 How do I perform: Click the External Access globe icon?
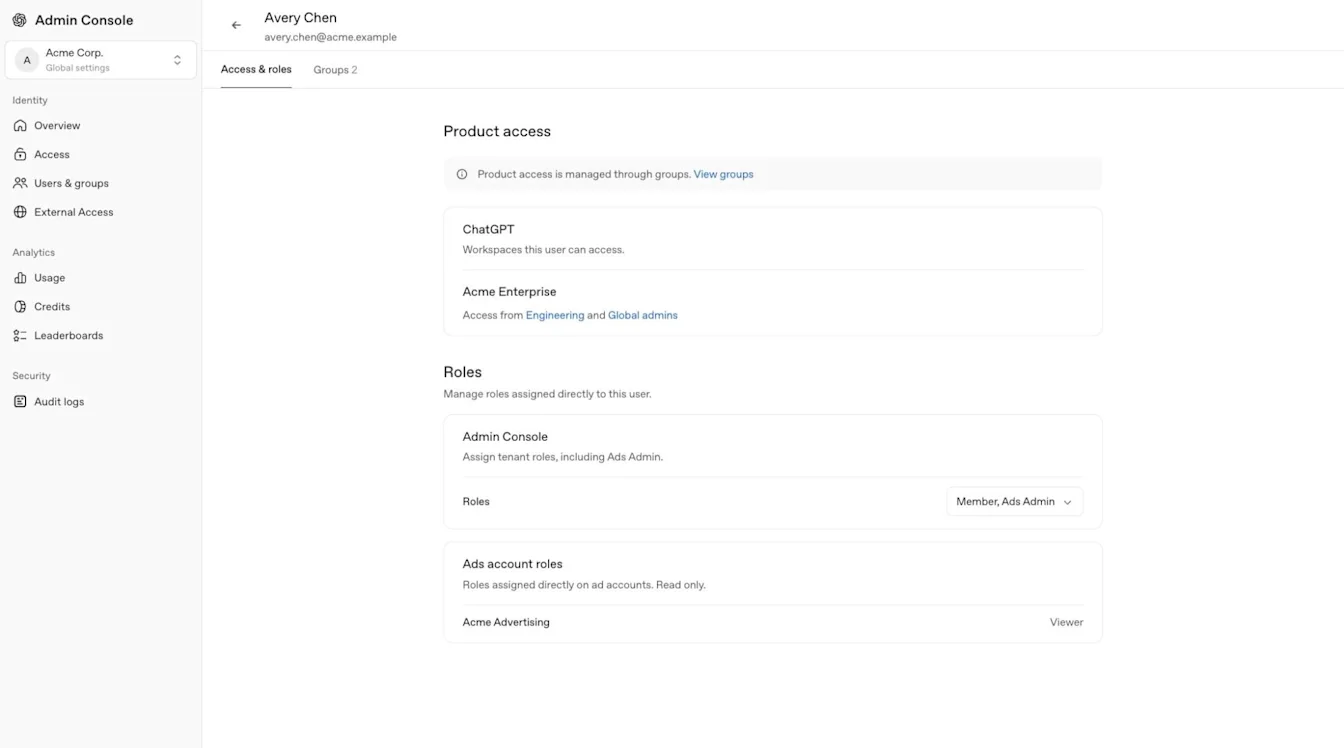click(x=20, y=212)
